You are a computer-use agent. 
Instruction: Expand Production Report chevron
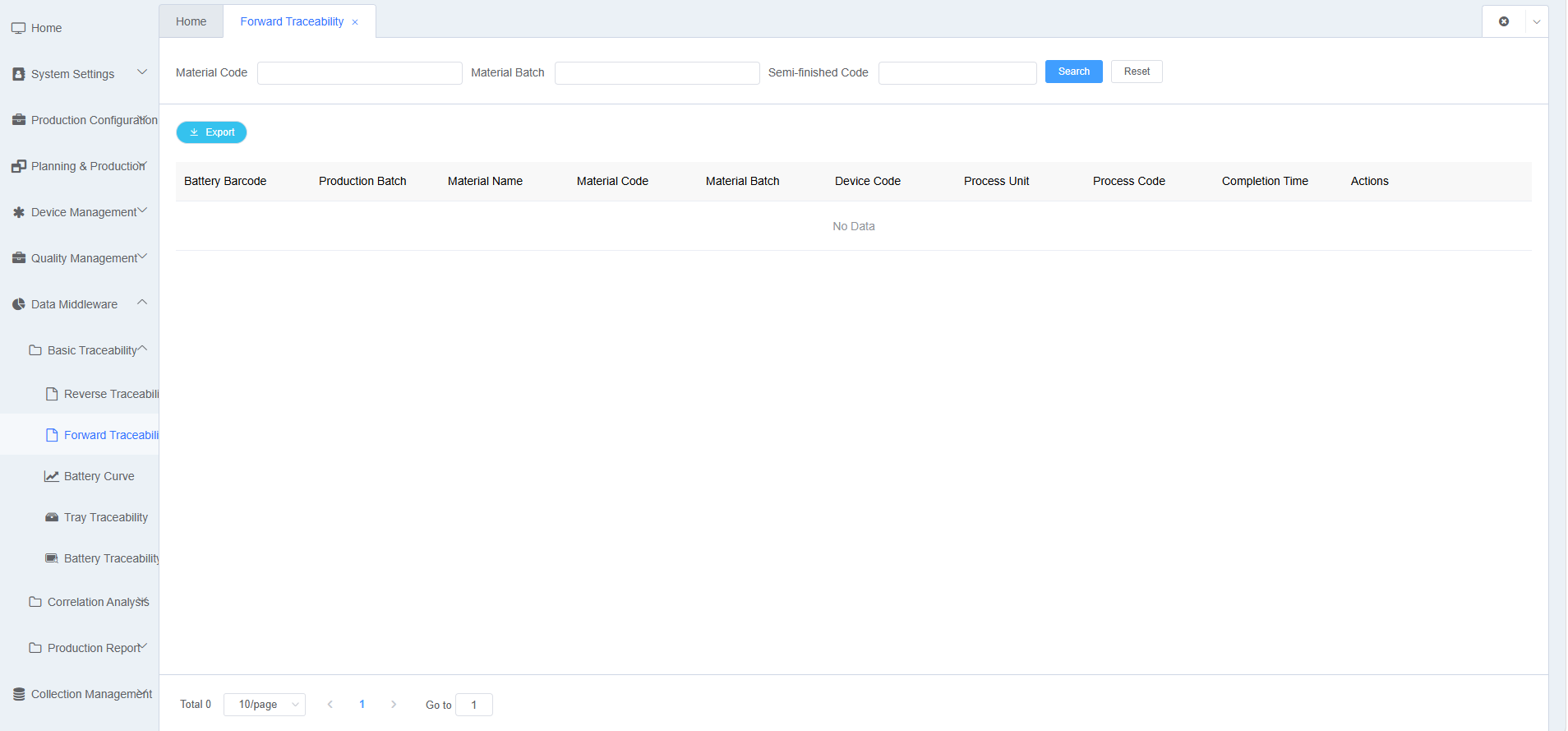click(x=142, y=646)
